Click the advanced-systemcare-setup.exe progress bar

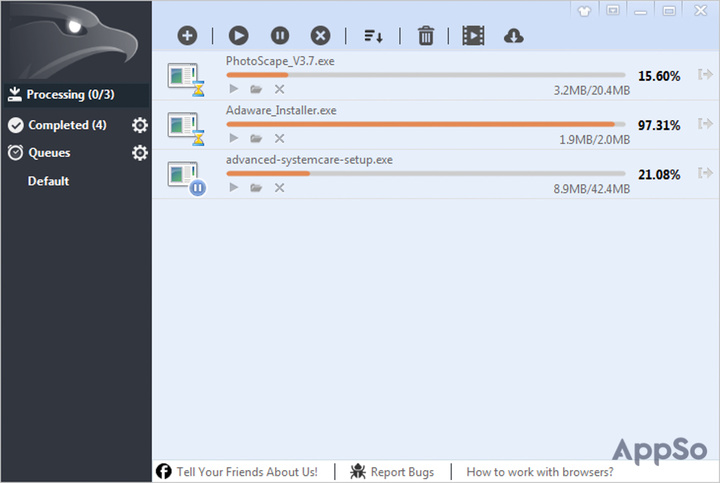coord(426,174)
